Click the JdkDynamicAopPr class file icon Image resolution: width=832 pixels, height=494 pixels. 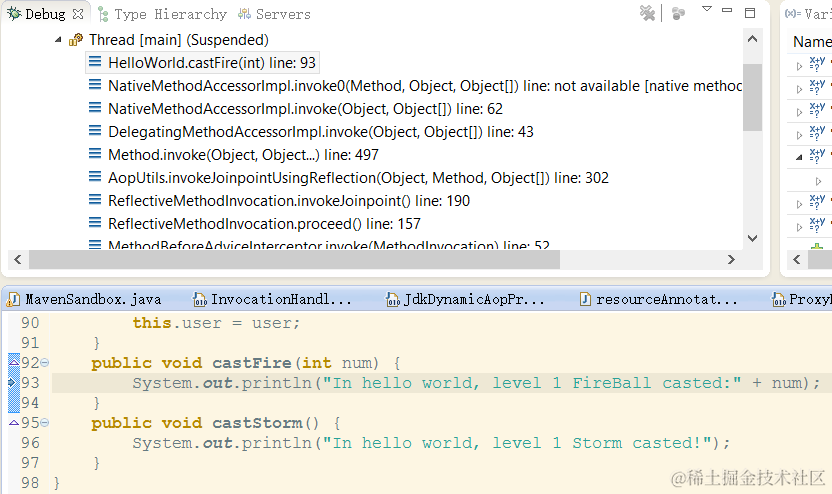pos(392,300)
